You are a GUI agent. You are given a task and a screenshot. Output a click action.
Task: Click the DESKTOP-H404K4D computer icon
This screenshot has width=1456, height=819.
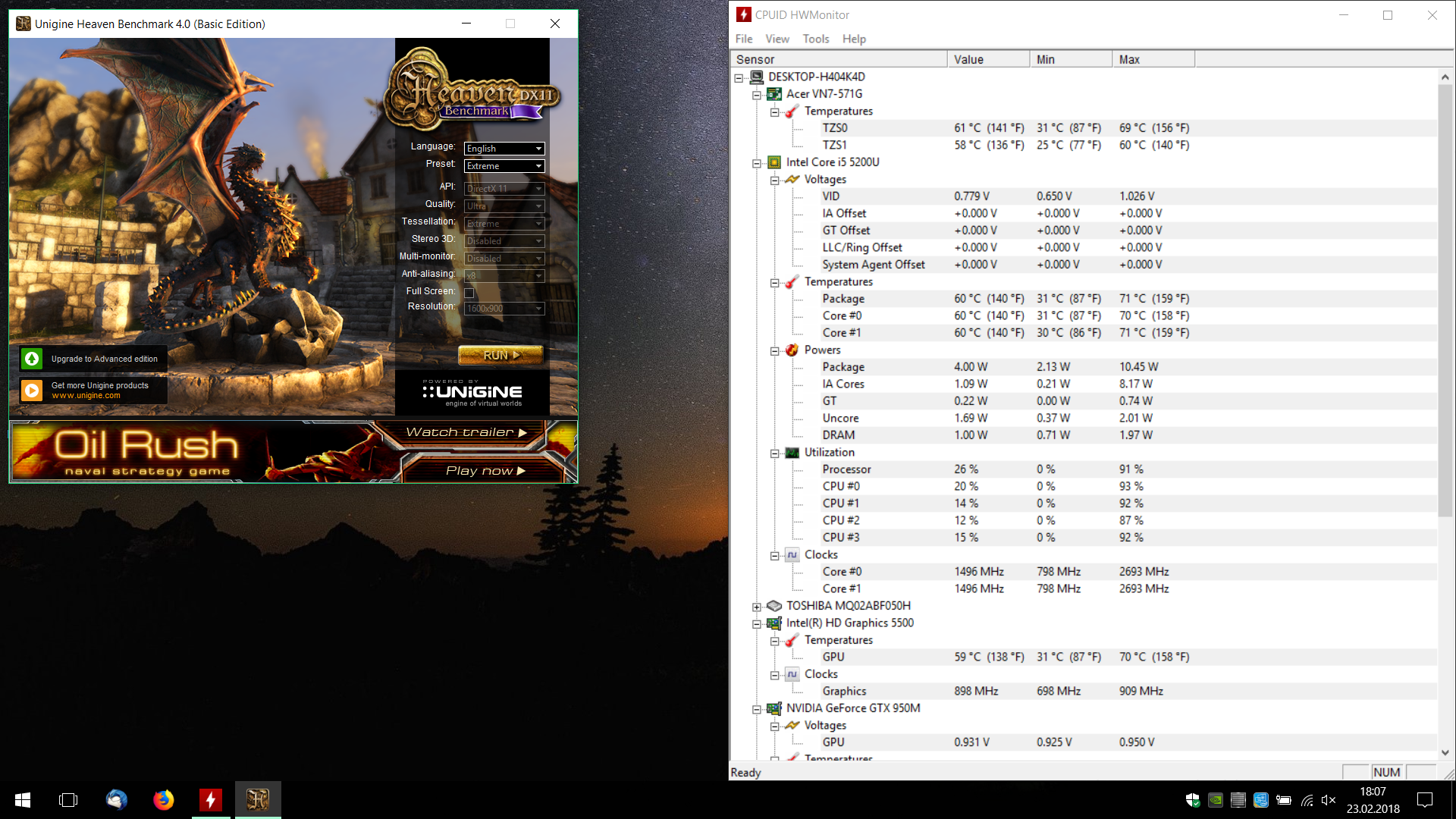756,77
